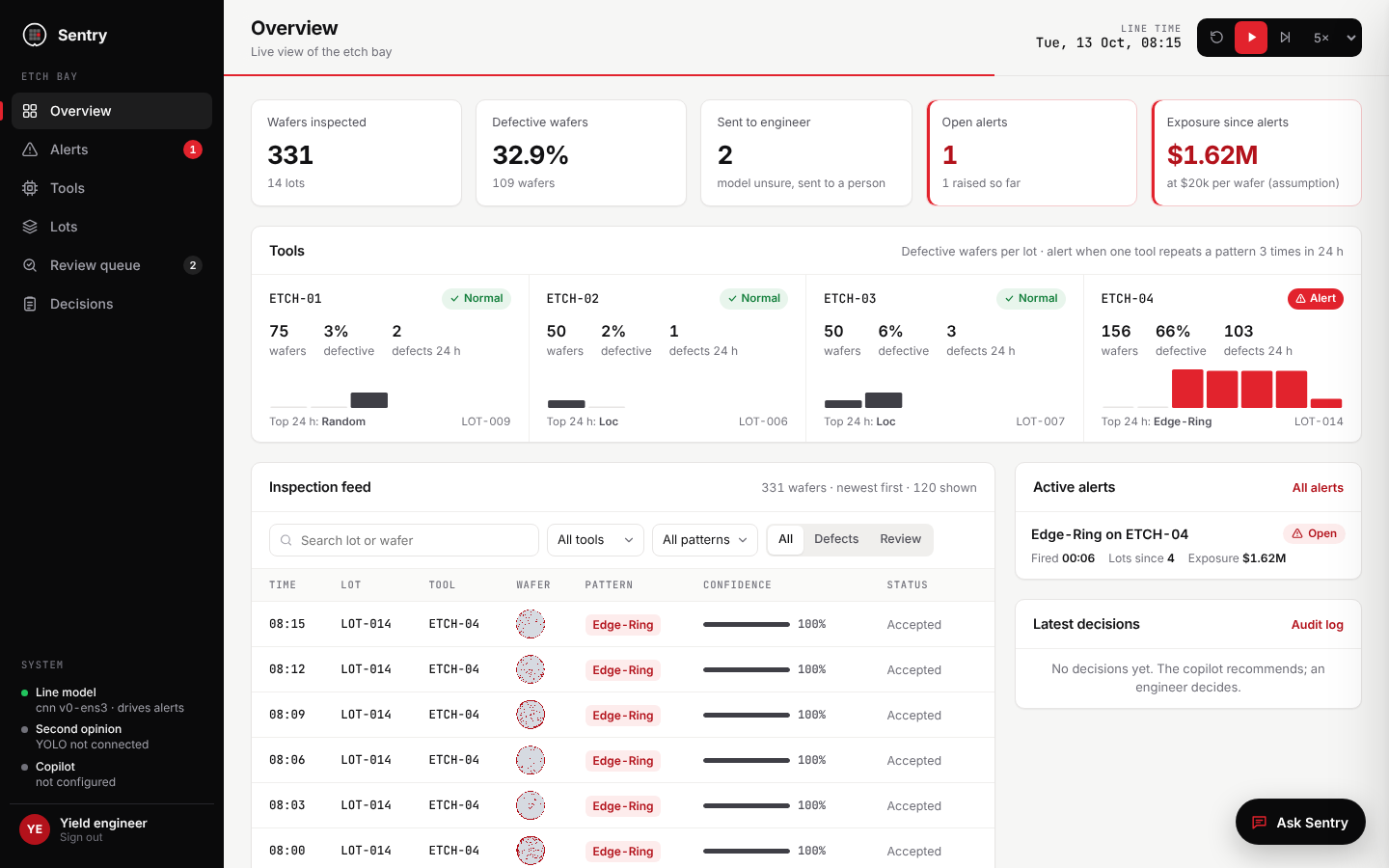Click the wafer map thumbnail for 08:09

click(531, 715)
